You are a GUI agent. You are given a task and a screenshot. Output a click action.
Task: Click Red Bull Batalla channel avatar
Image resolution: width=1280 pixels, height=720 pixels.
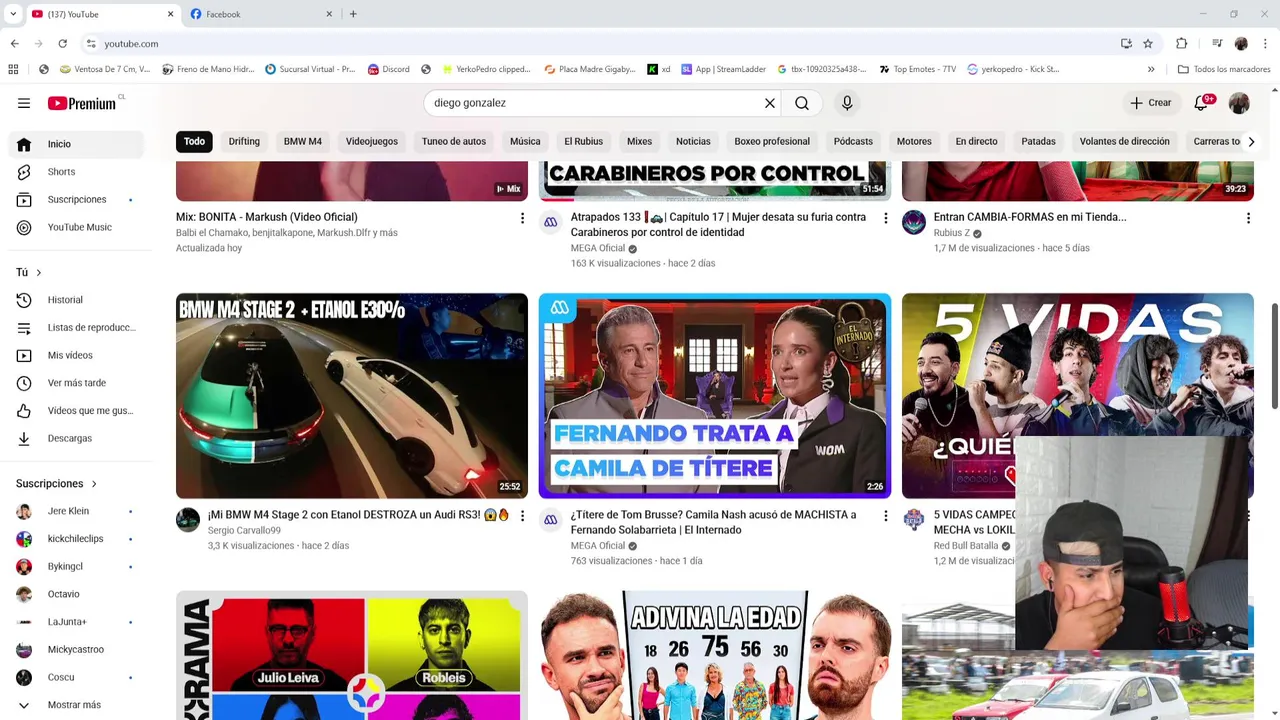coord(914,519)
